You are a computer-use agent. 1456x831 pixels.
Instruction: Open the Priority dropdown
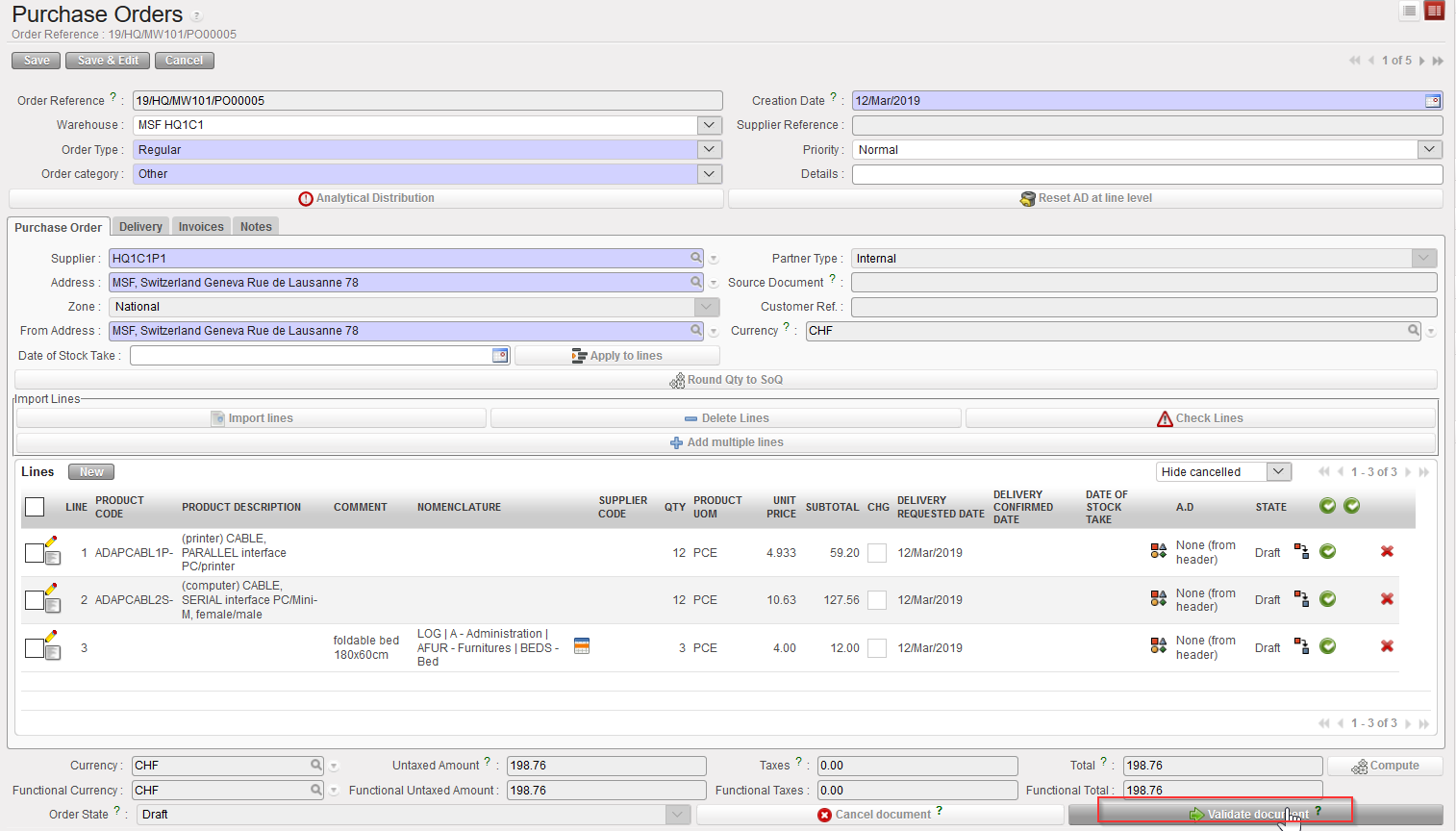1430,149
